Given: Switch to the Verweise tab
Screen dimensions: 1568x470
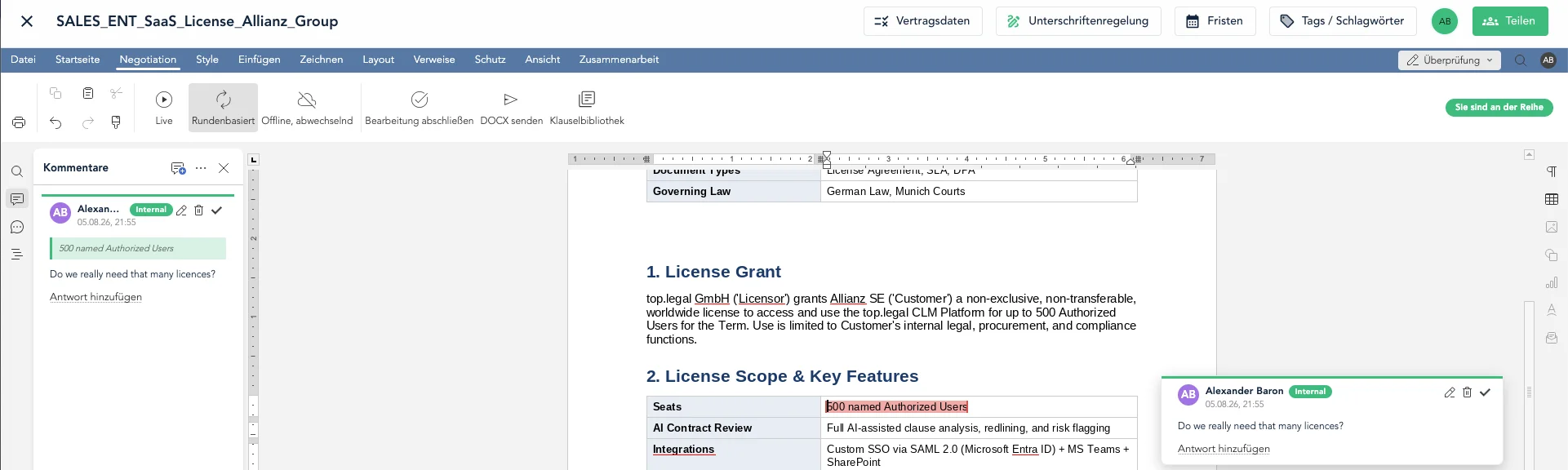Looking at the screenshot, I should click(x=434, y=60).
